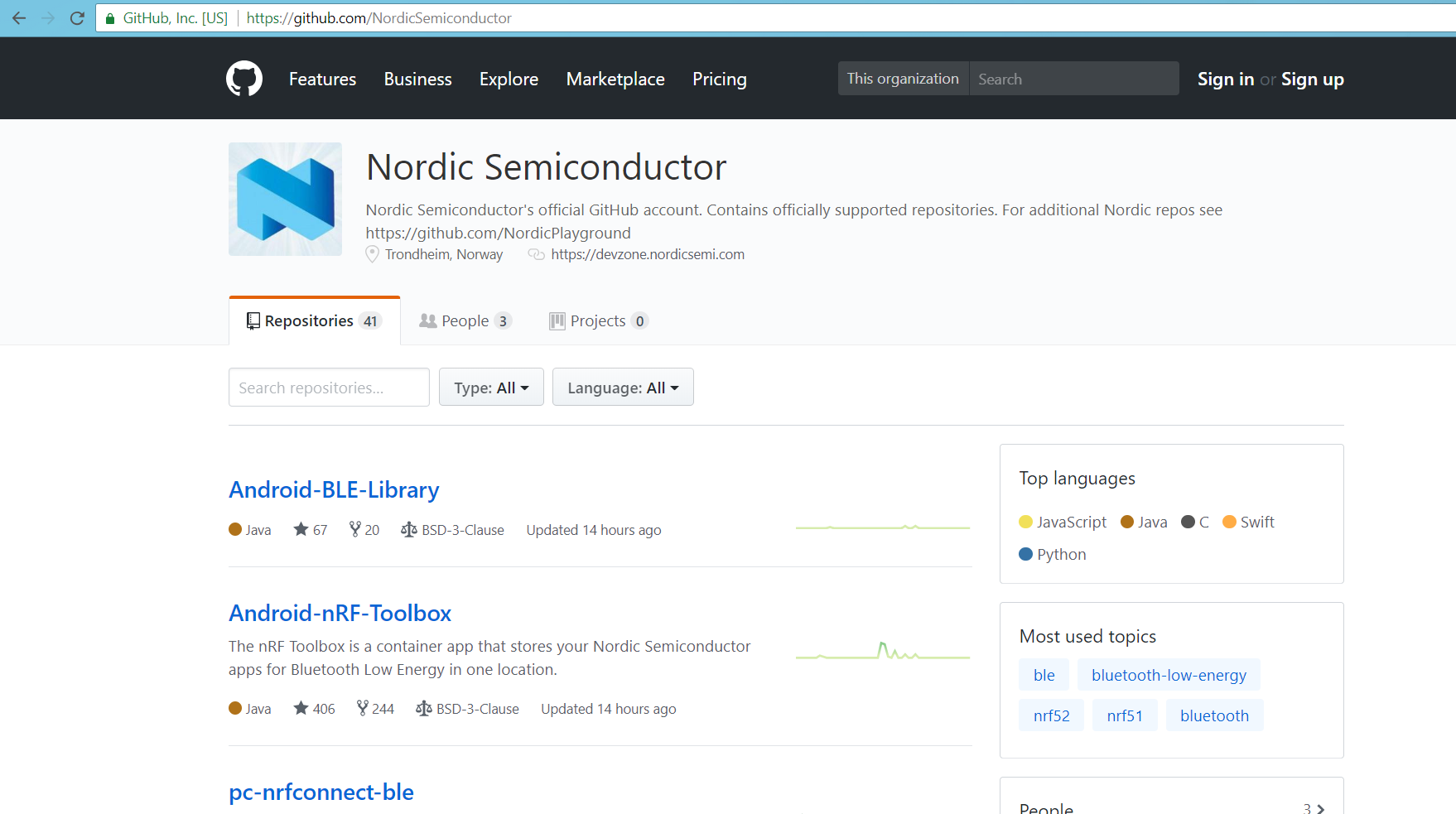Screen dimensions: 1456x814
Task: Switch to the People tab
Action: 465,320
